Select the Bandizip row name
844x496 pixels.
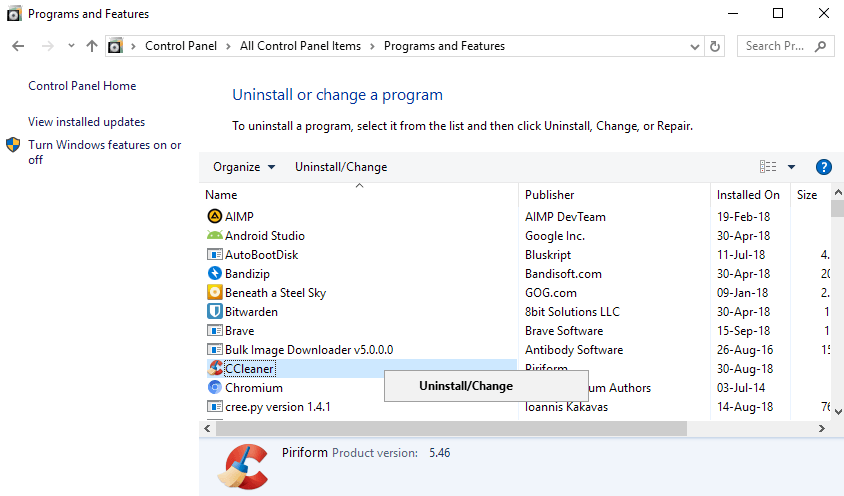247,274
